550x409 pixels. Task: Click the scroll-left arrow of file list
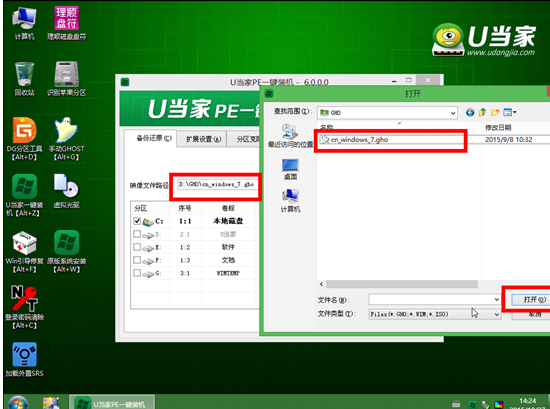[322, 284]
